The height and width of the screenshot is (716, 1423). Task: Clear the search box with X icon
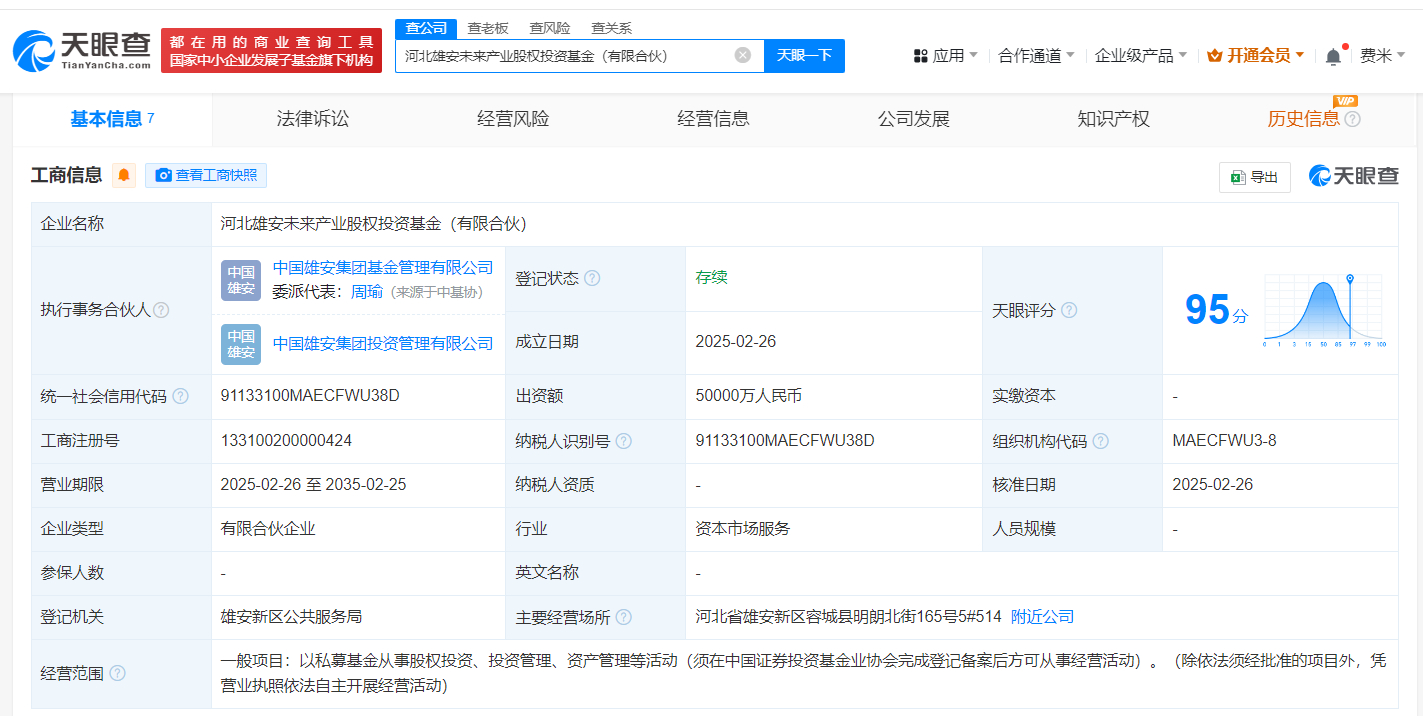pos(742,55)
